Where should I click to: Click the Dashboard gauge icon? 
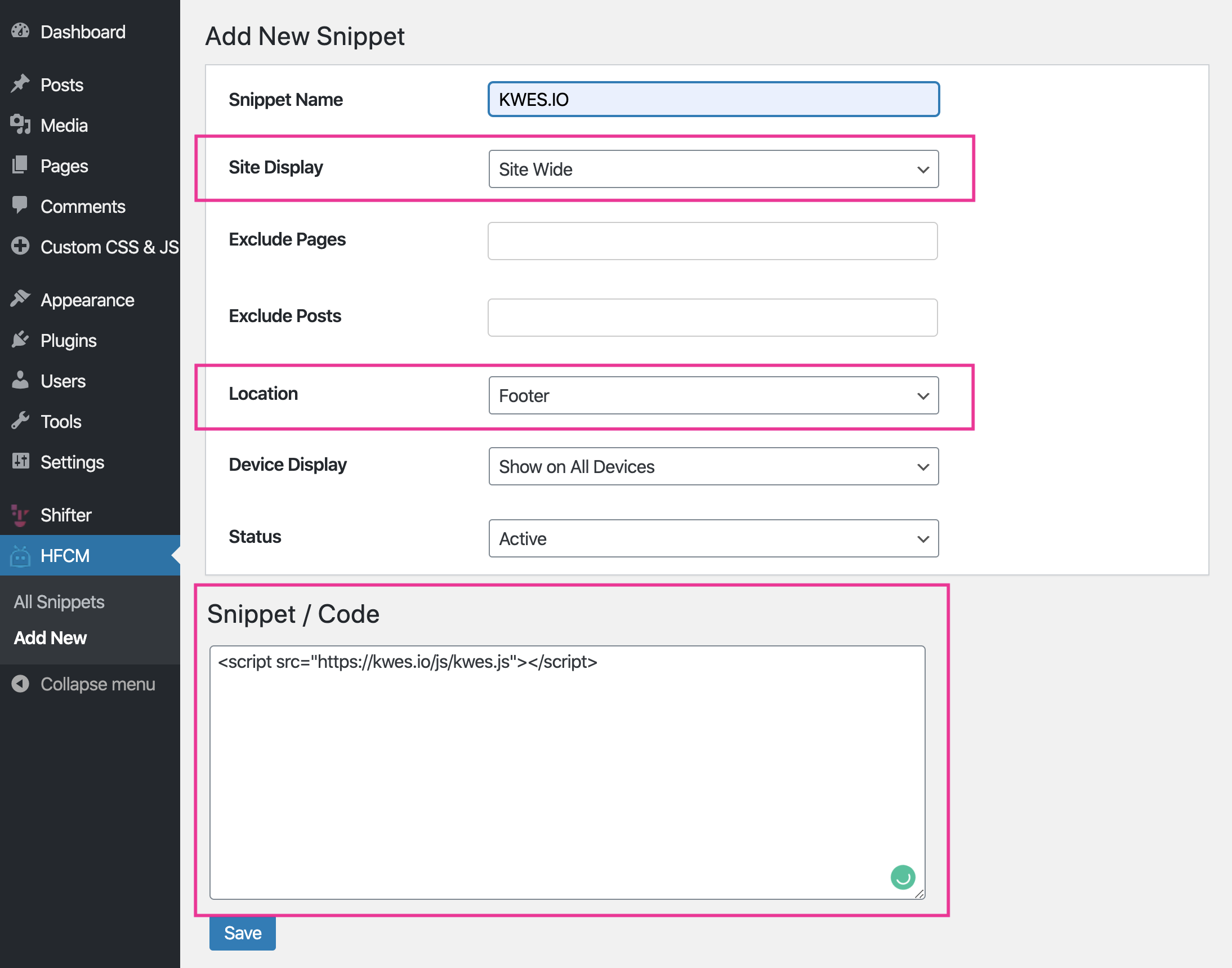tap(20, 31)
